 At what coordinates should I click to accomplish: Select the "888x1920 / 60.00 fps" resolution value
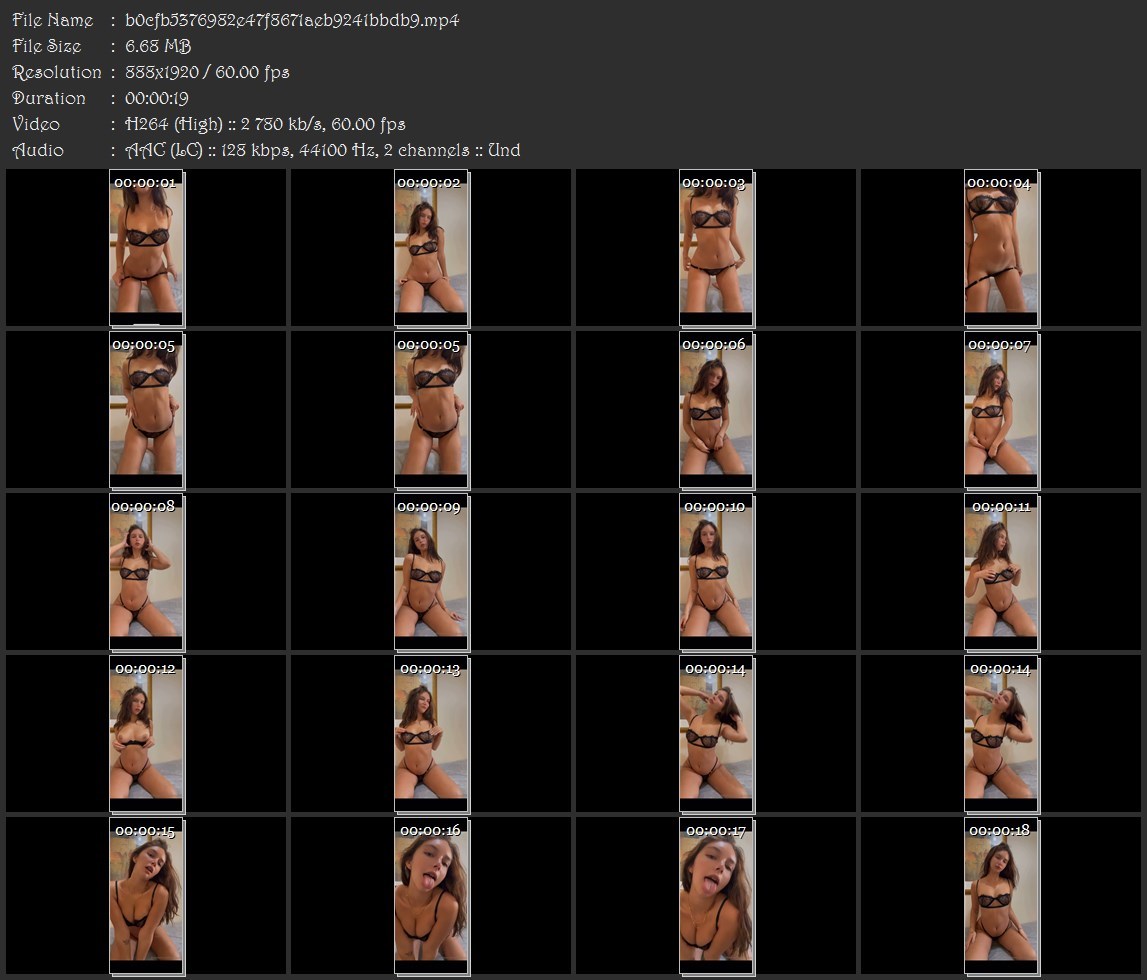point(207,72)
